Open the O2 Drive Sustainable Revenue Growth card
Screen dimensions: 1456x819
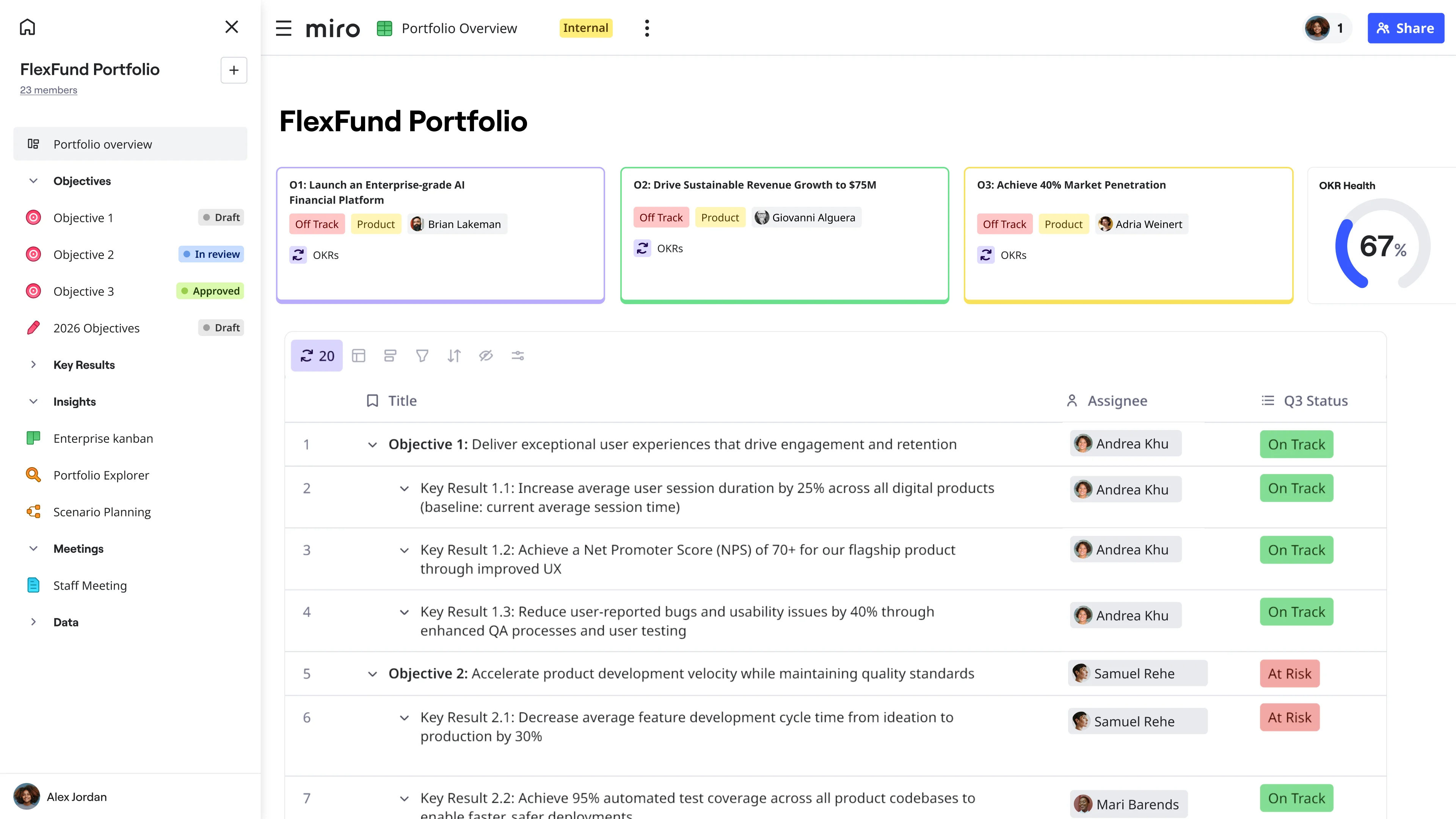point(784,235)
